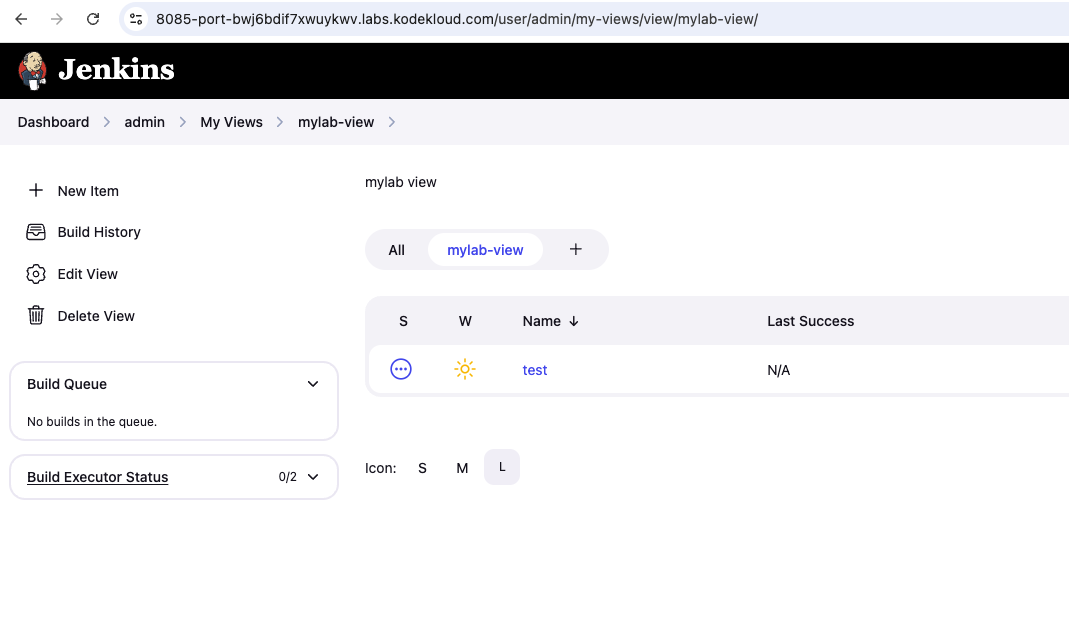Expand Build Executor Status chevron
The width and height of the screenshot is (1069, 641).
tap(313, 477)
